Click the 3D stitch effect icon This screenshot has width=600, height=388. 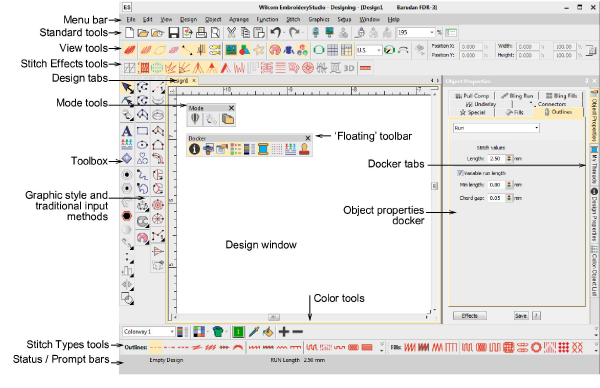[349, 68]
